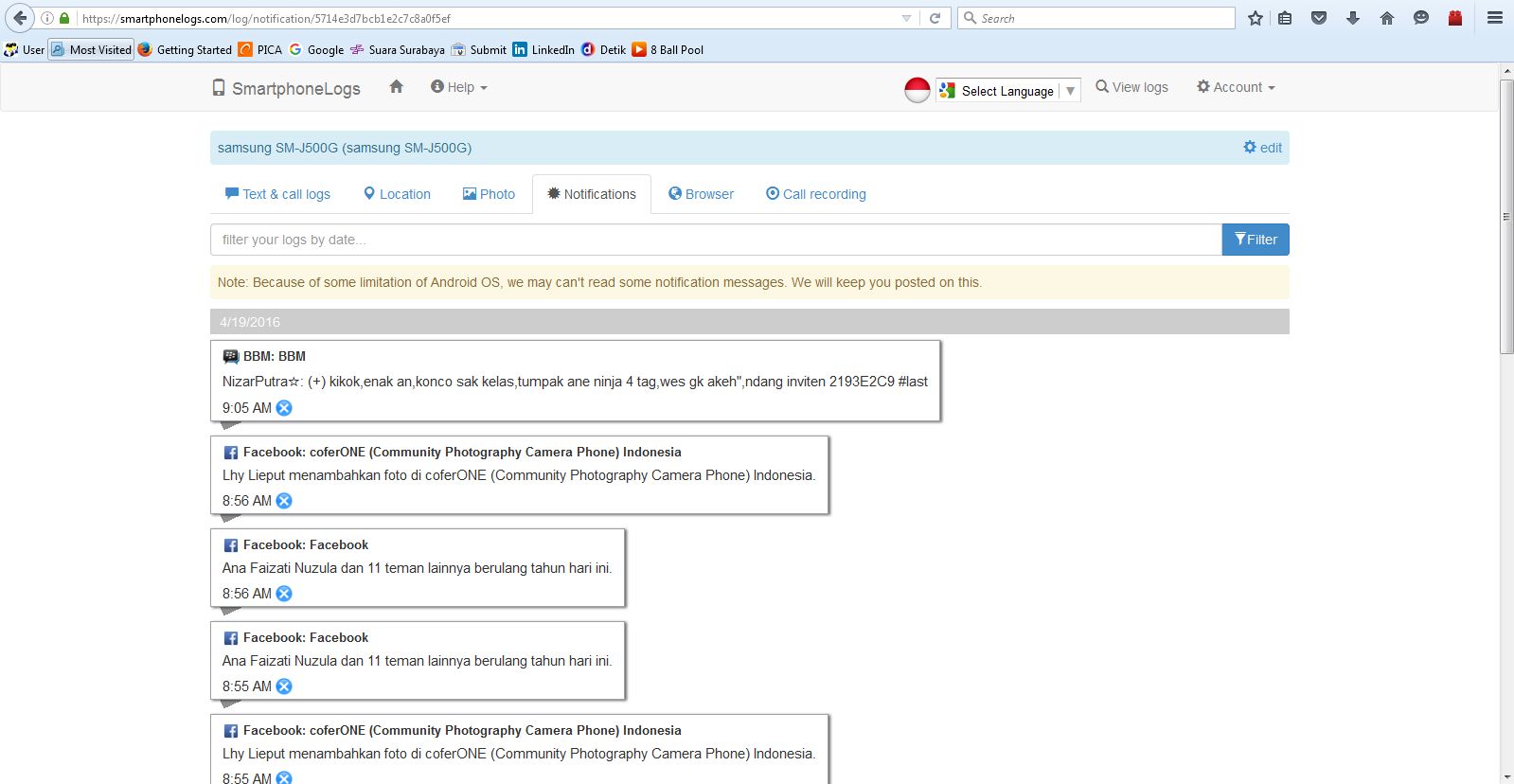Open the Detik bookmark
The height and width of the screenshot is (784, 1514).
(x=603, y=49)
